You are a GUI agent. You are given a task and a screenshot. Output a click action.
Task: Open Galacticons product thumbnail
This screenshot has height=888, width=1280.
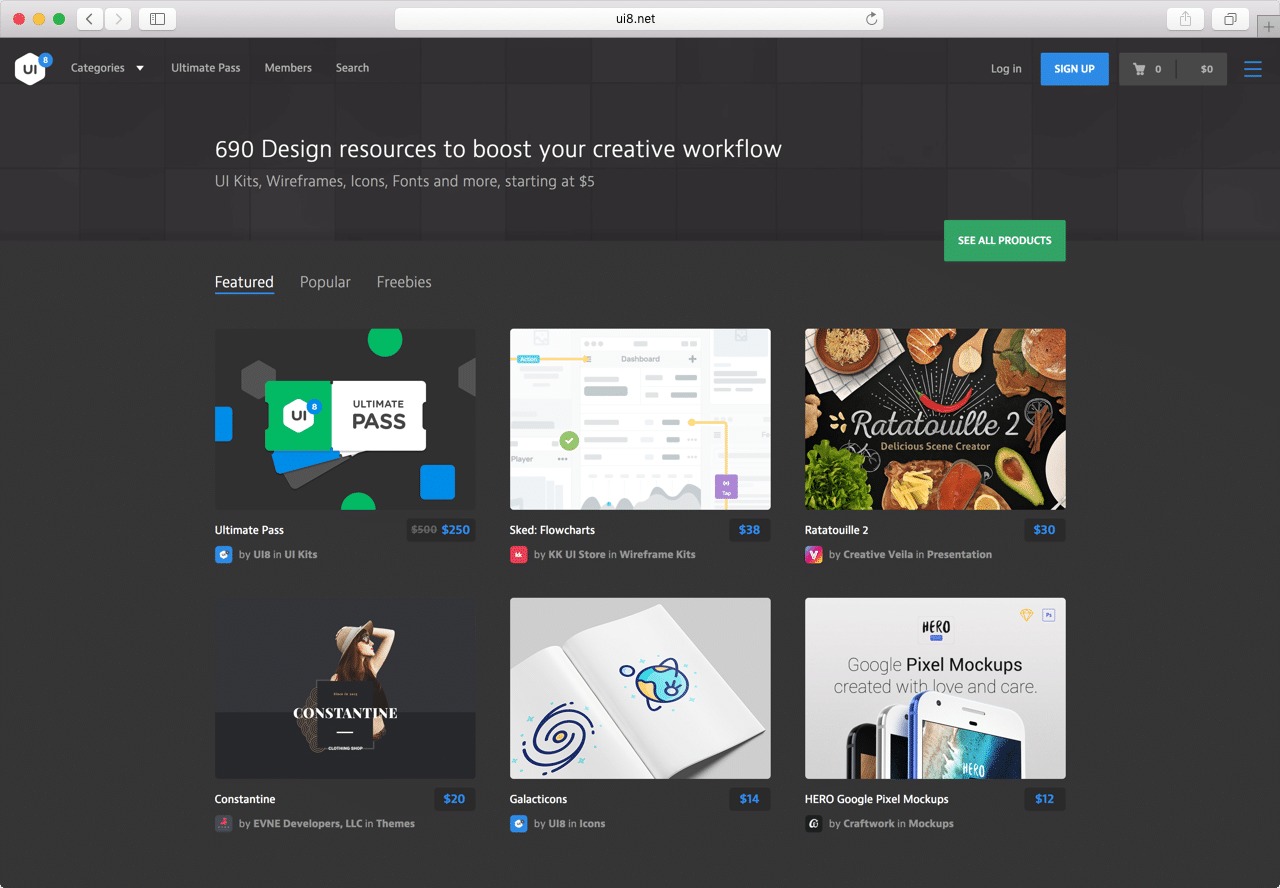640,688
